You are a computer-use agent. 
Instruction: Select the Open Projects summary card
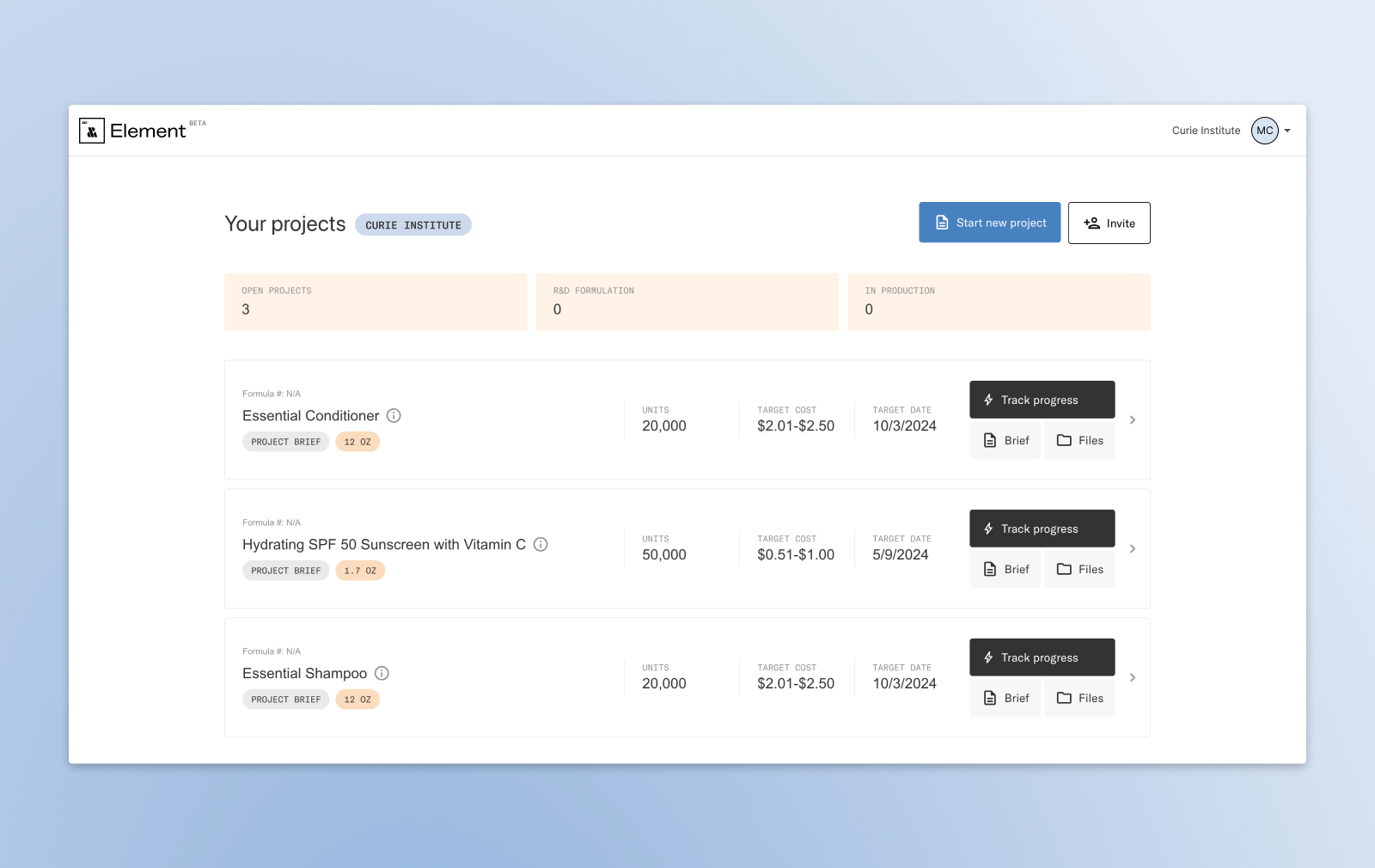coord(376,302)
